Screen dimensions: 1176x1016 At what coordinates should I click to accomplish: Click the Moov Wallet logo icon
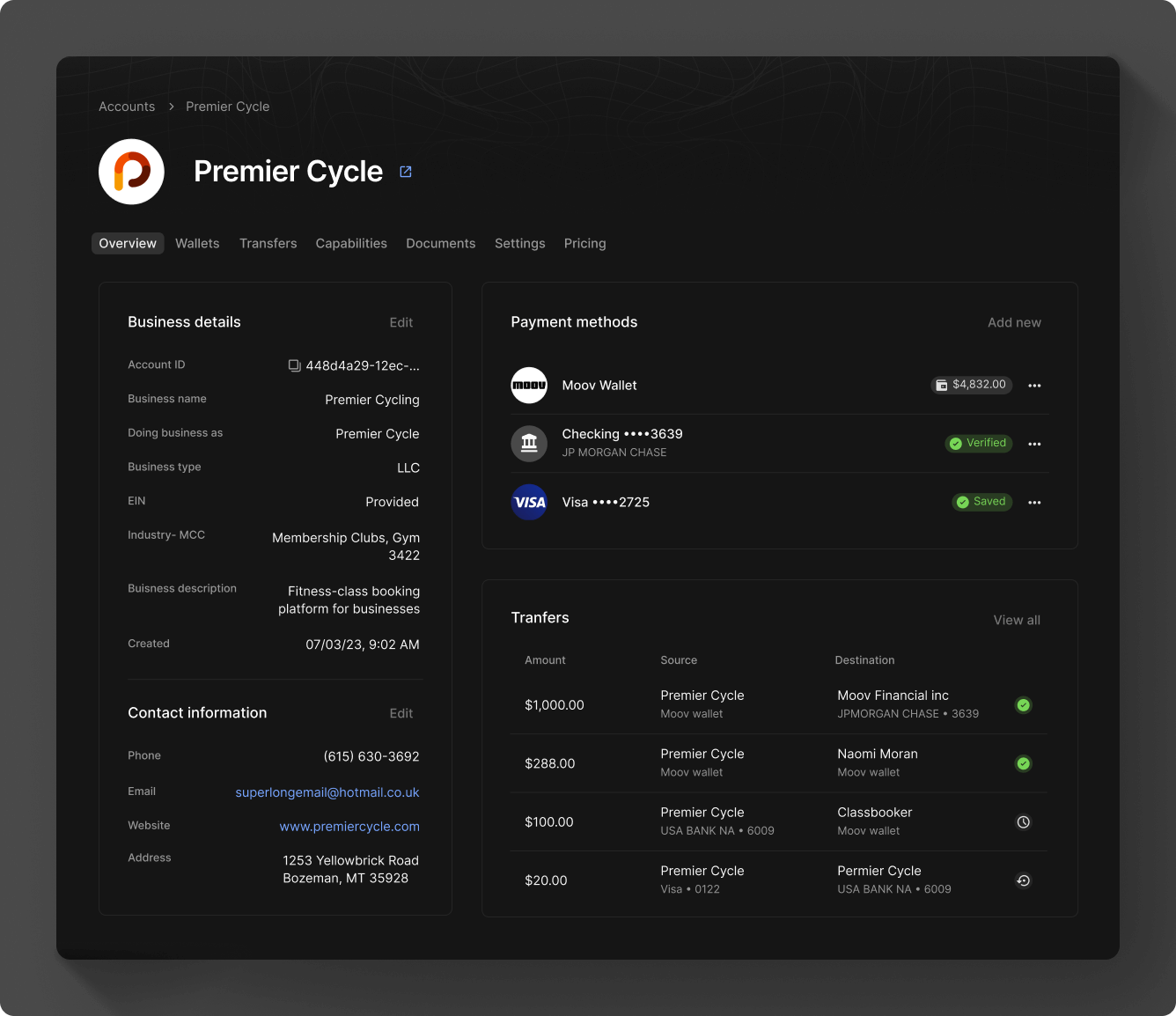click(529, 386)
